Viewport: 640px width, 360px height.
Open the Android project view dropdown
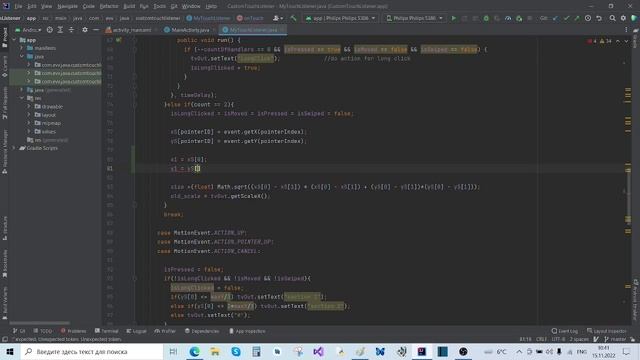coord(28,30)
